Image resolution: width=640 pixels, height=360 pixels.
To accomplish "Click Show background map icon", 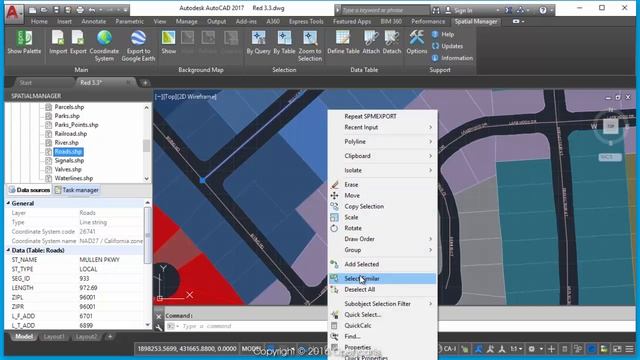I will (169, 42).
